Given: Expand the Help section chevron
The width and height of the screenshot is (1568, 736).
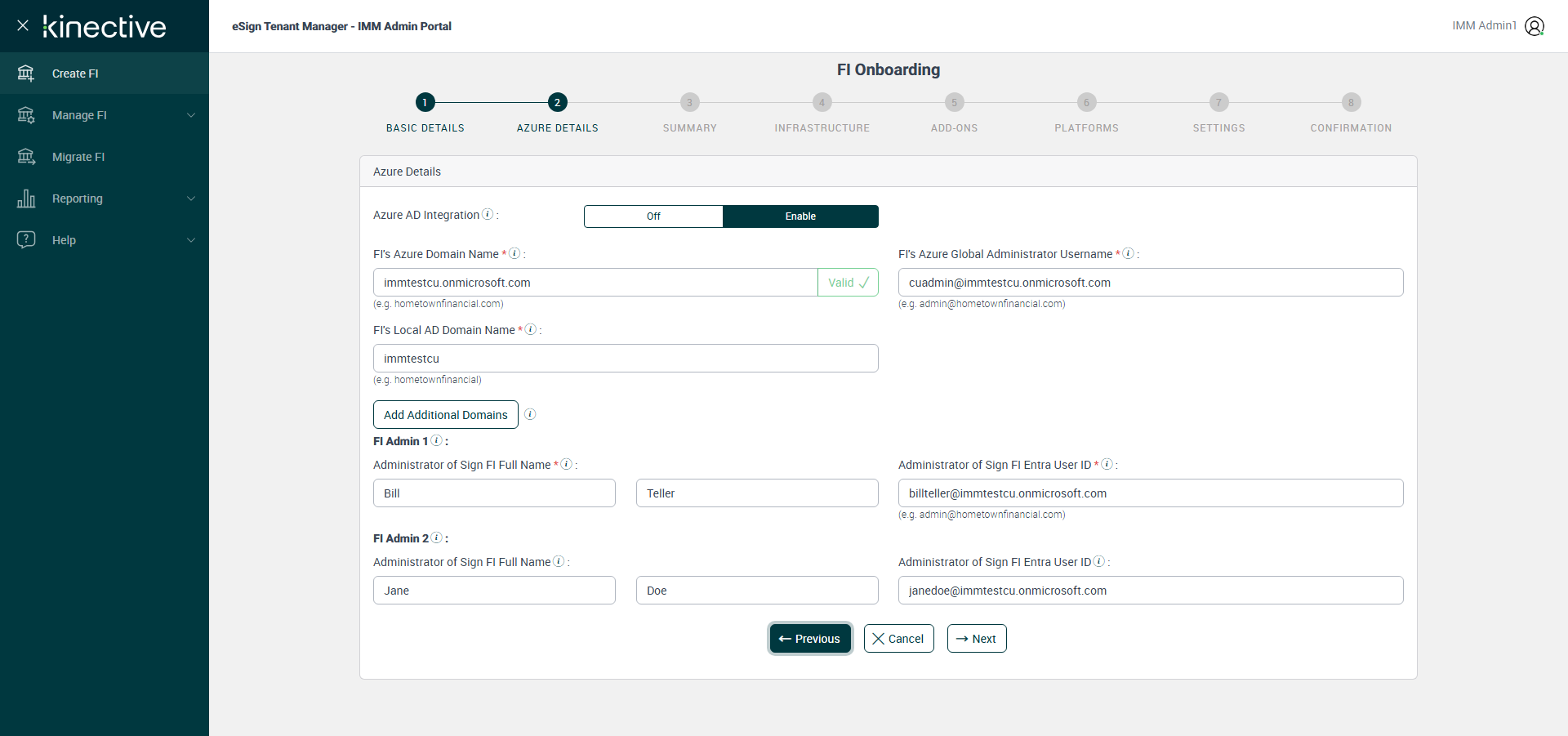Looking at the screenshot, I should click(x=191, y=240).
